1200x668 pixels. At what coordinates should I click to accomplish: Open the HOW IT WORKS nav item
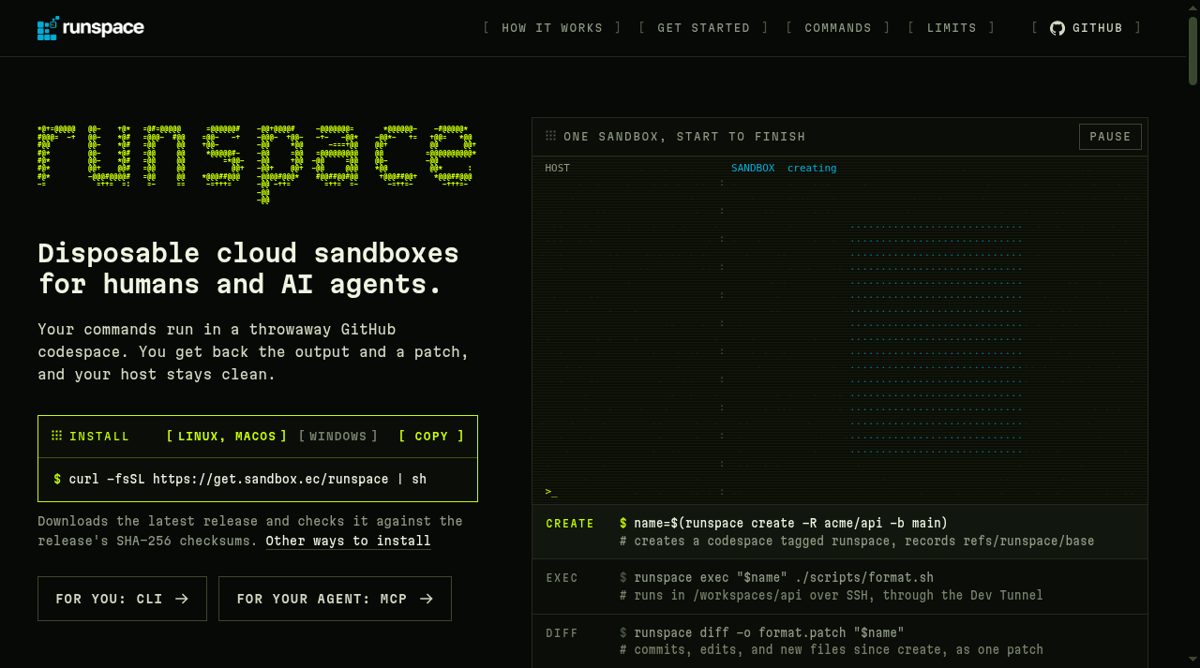(552, 28)
